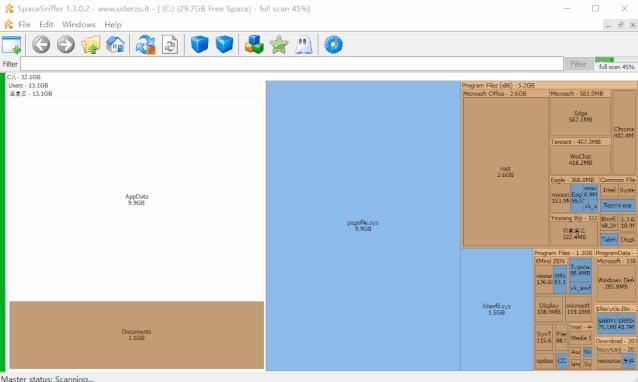Go to the higher folder level
Image resolution: width=638 pixels, height=382 pixels.
(x=90, y=45)
